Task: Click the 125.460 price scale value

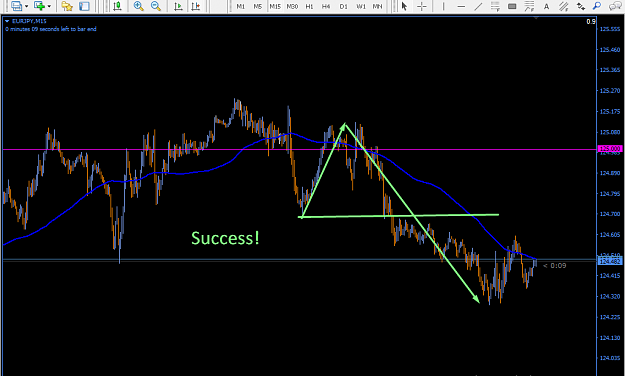Action: 610,49
